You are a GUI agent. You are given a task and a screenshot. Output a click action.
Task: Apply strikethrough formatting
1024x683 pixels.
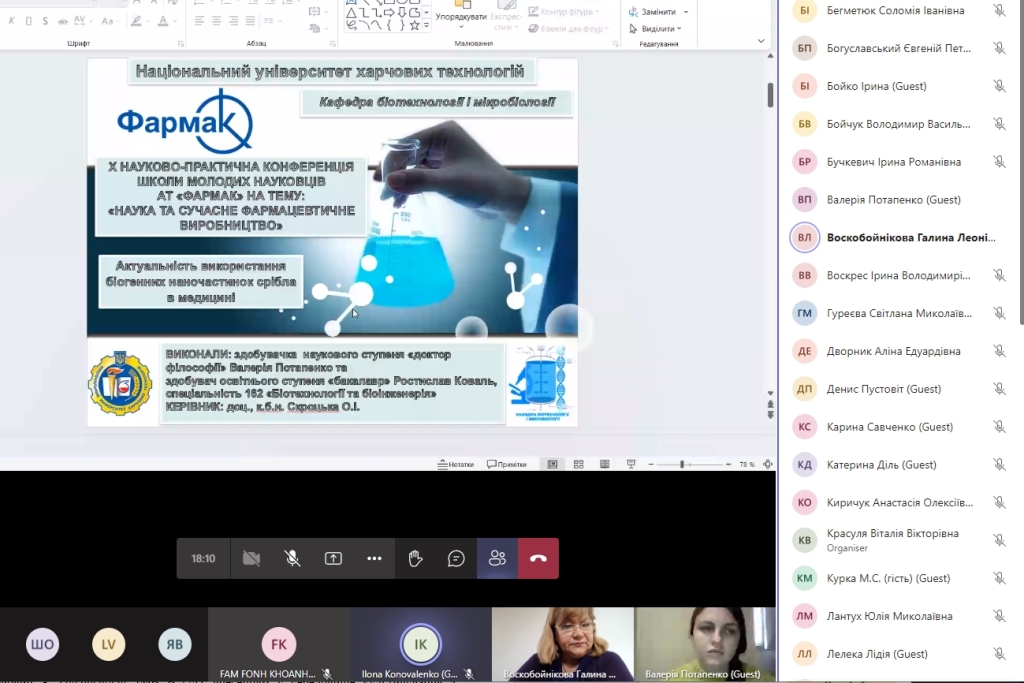[63, 21]
